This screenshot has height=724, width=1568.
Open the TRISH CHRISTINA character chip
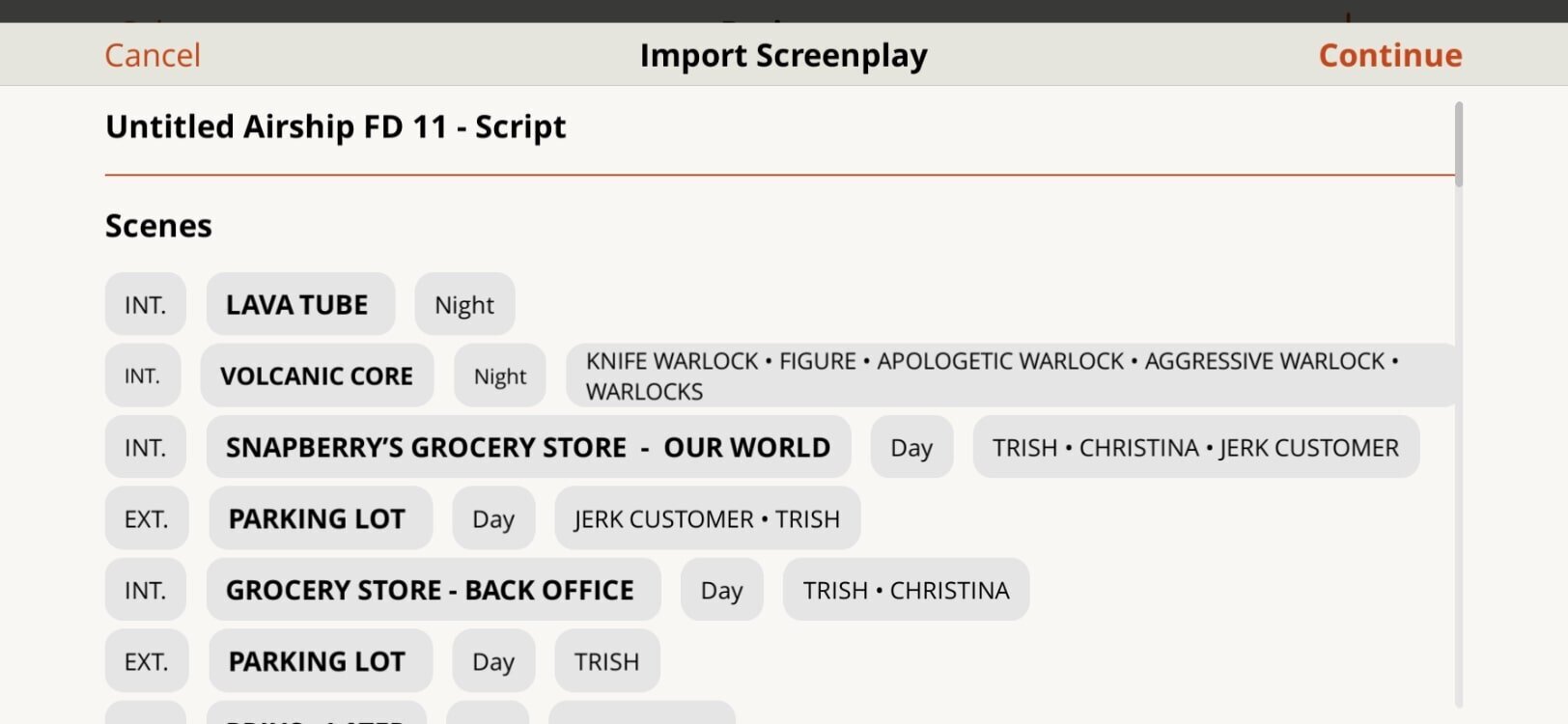coord(905,590)
